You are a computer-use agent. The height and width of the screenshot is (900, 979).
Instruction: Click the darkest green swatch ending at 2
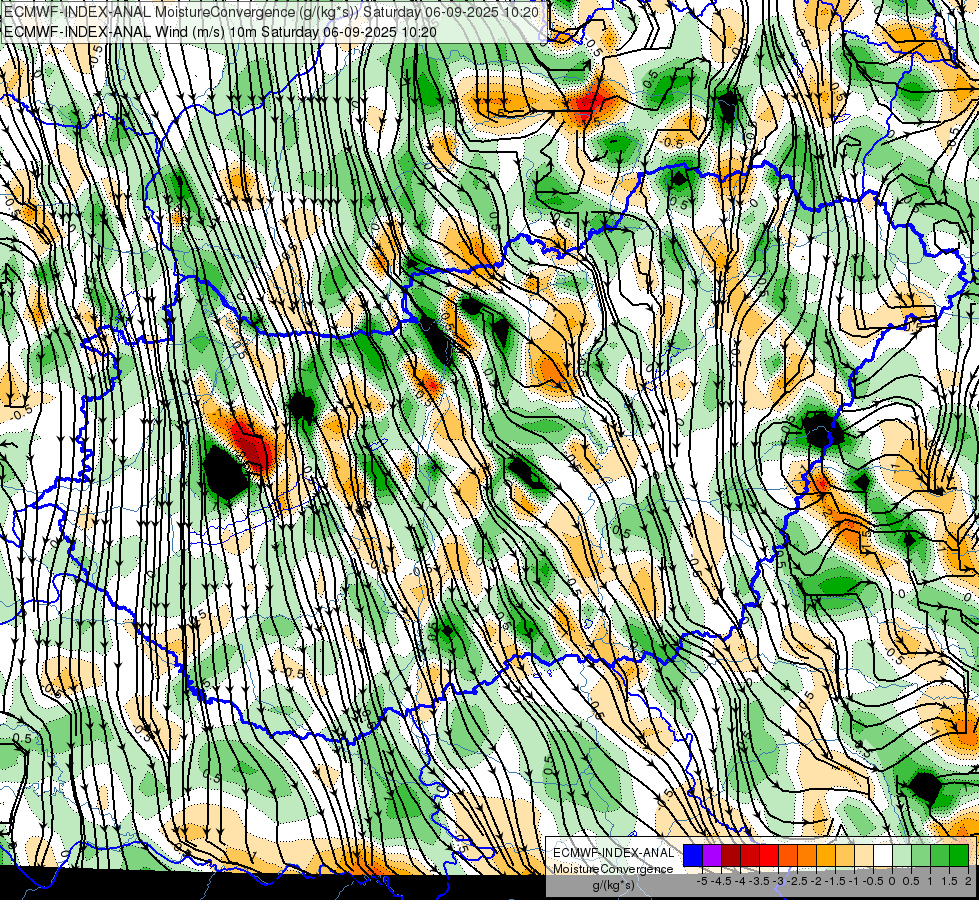[x=959, y=855]
